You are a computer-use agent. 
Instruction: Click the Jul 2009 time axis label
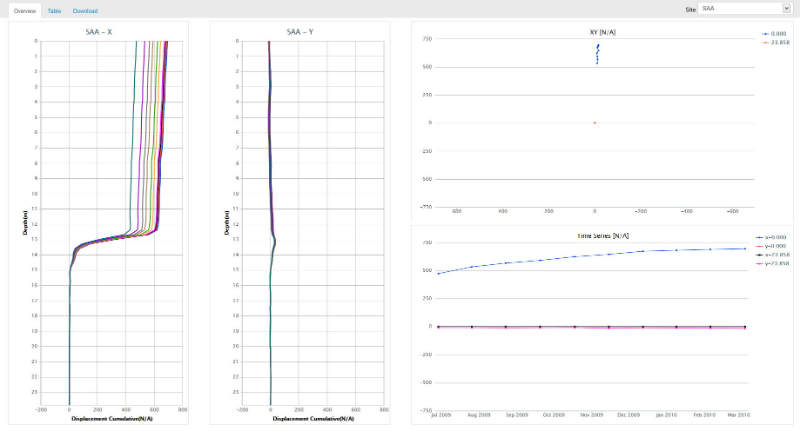pos(441,415)
